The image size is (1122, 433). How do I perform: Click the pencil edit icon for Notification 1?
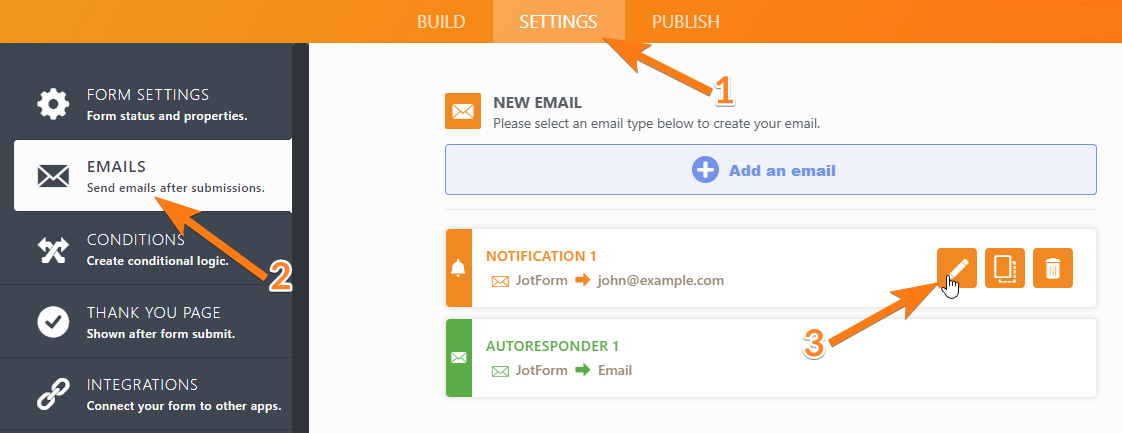pos(957,268)
